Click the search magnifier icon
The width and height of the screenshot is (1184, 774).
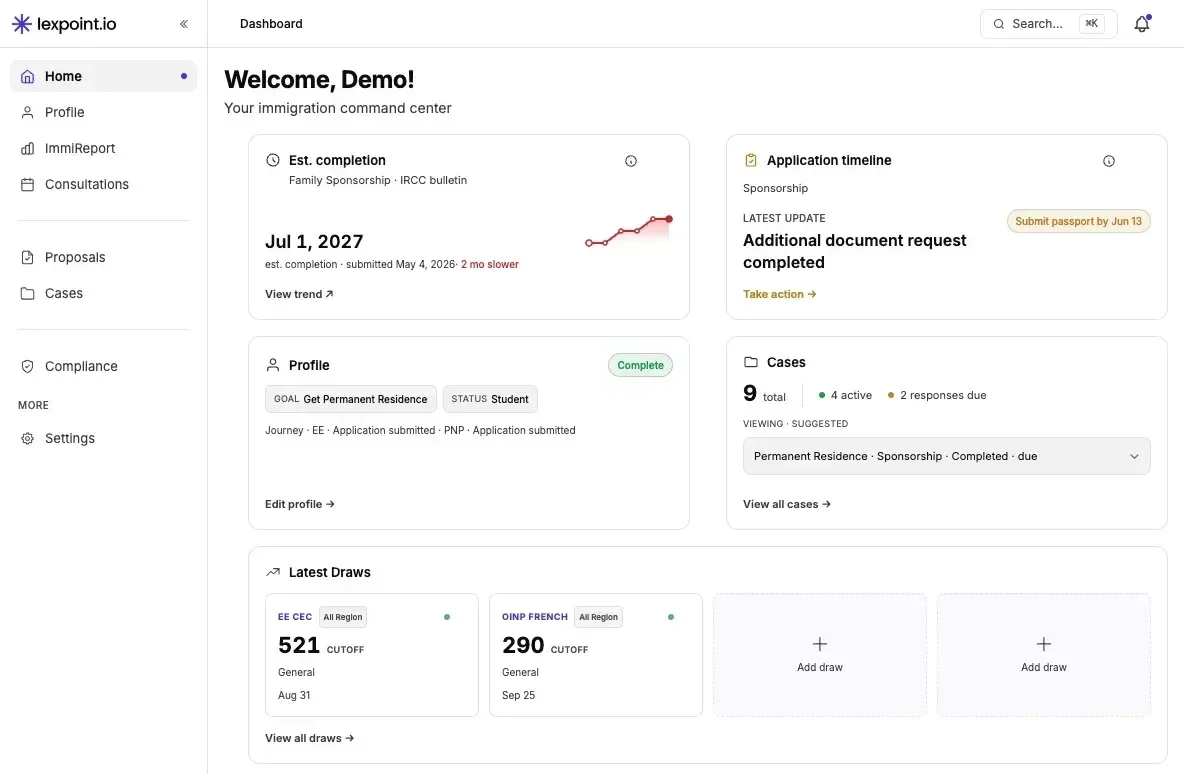[x=998, y=24]
